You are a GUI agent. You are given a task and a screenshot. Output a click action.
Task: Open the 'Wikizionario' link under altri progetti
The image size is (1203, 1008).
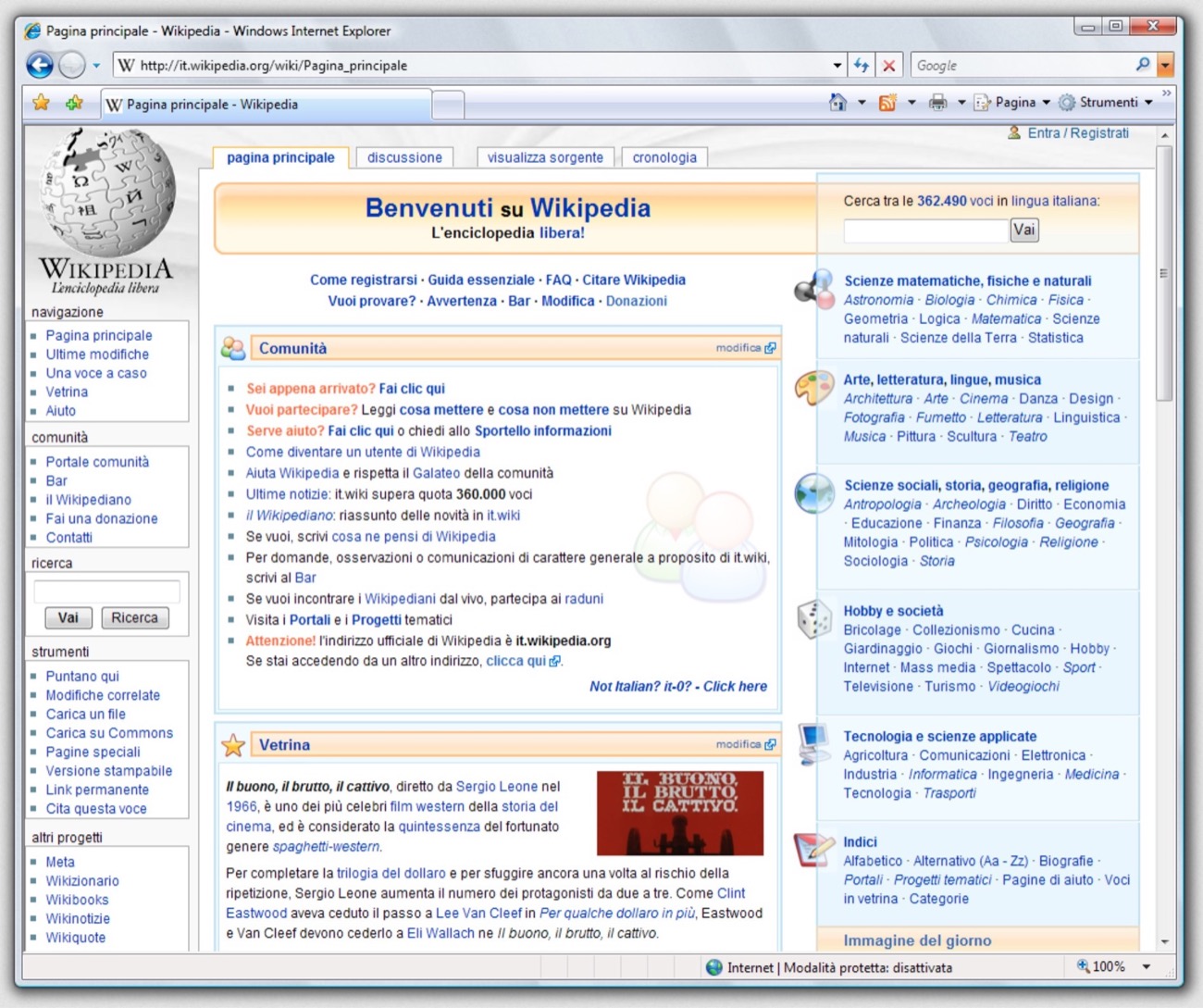82,880
